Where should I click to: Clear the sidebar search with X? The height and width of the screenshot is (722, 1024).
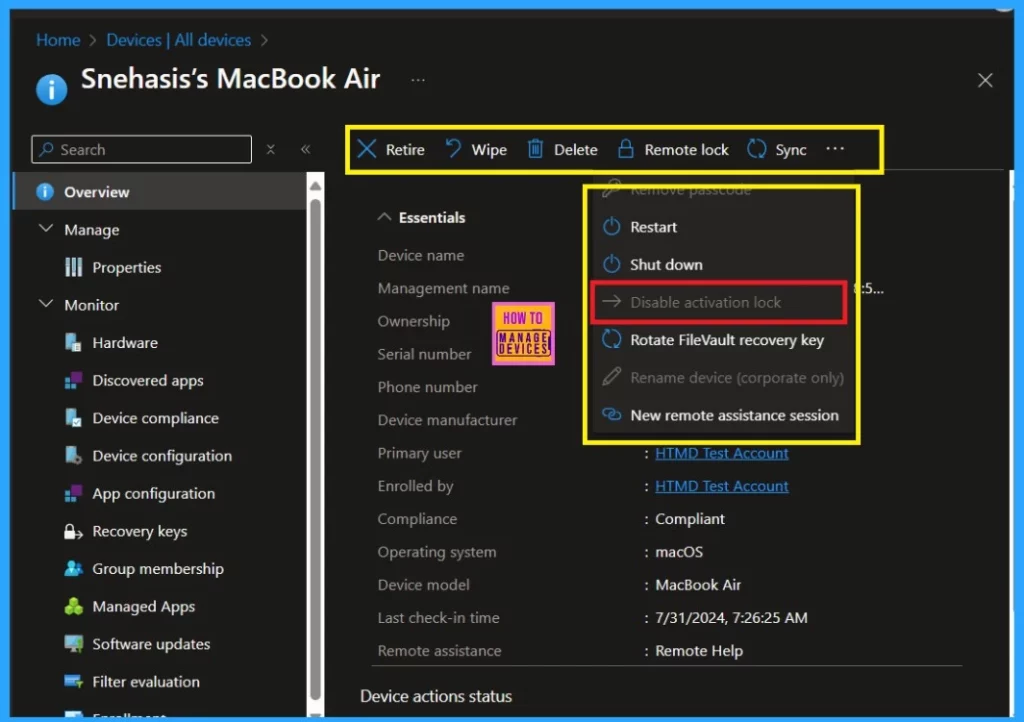pos(270,149)
